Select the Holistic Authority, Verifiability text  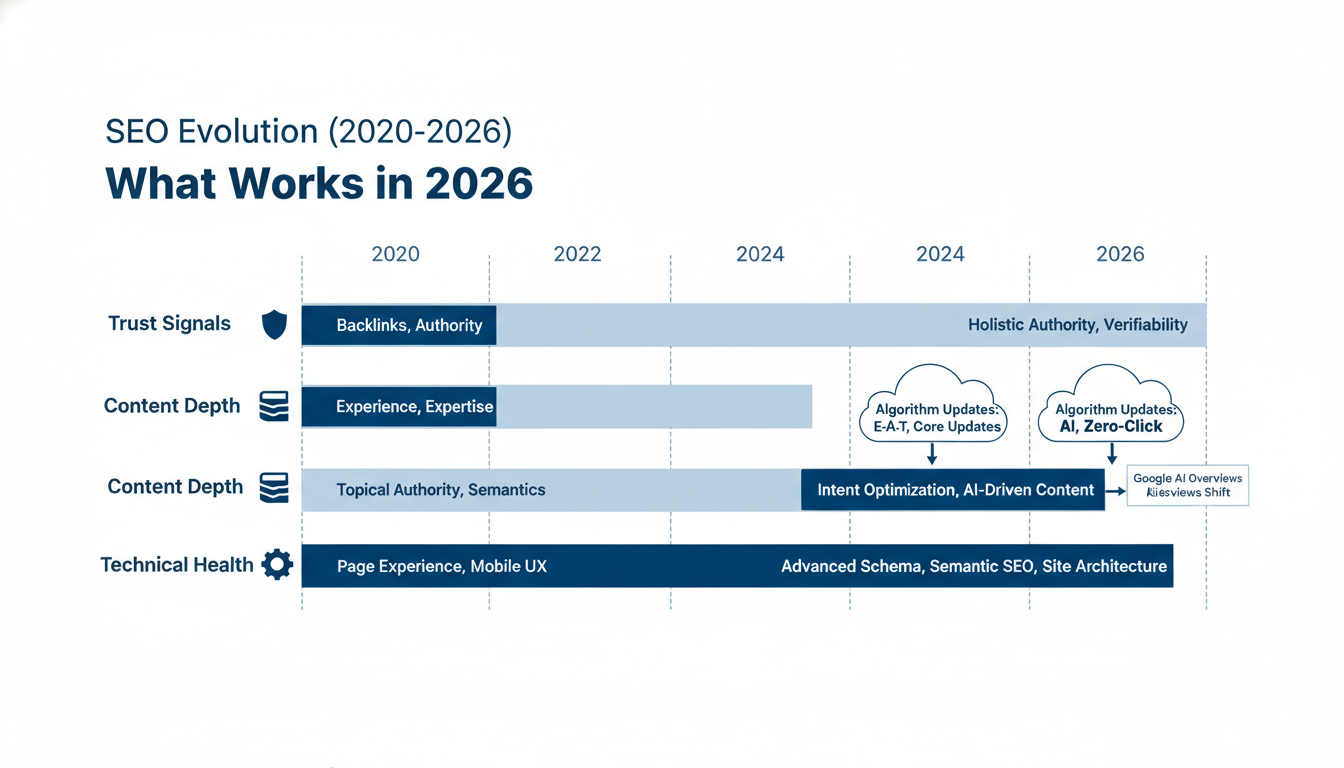[x=1078, y=325]
